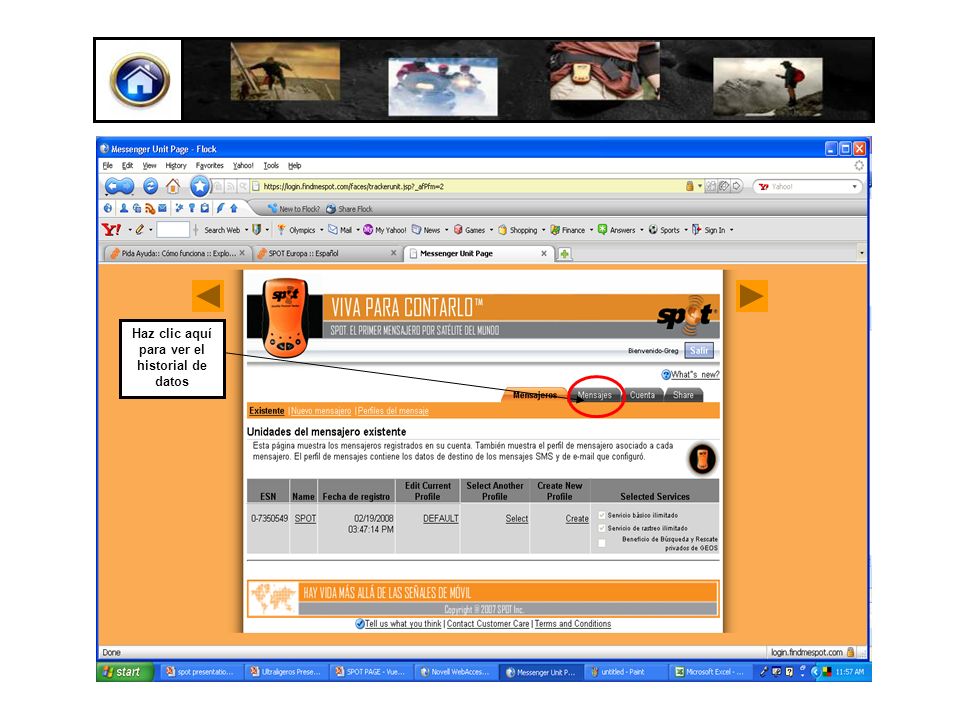Click the pencil icon in Yahoo toolbar
Viewport: 960px width, 720px height.
140,230
